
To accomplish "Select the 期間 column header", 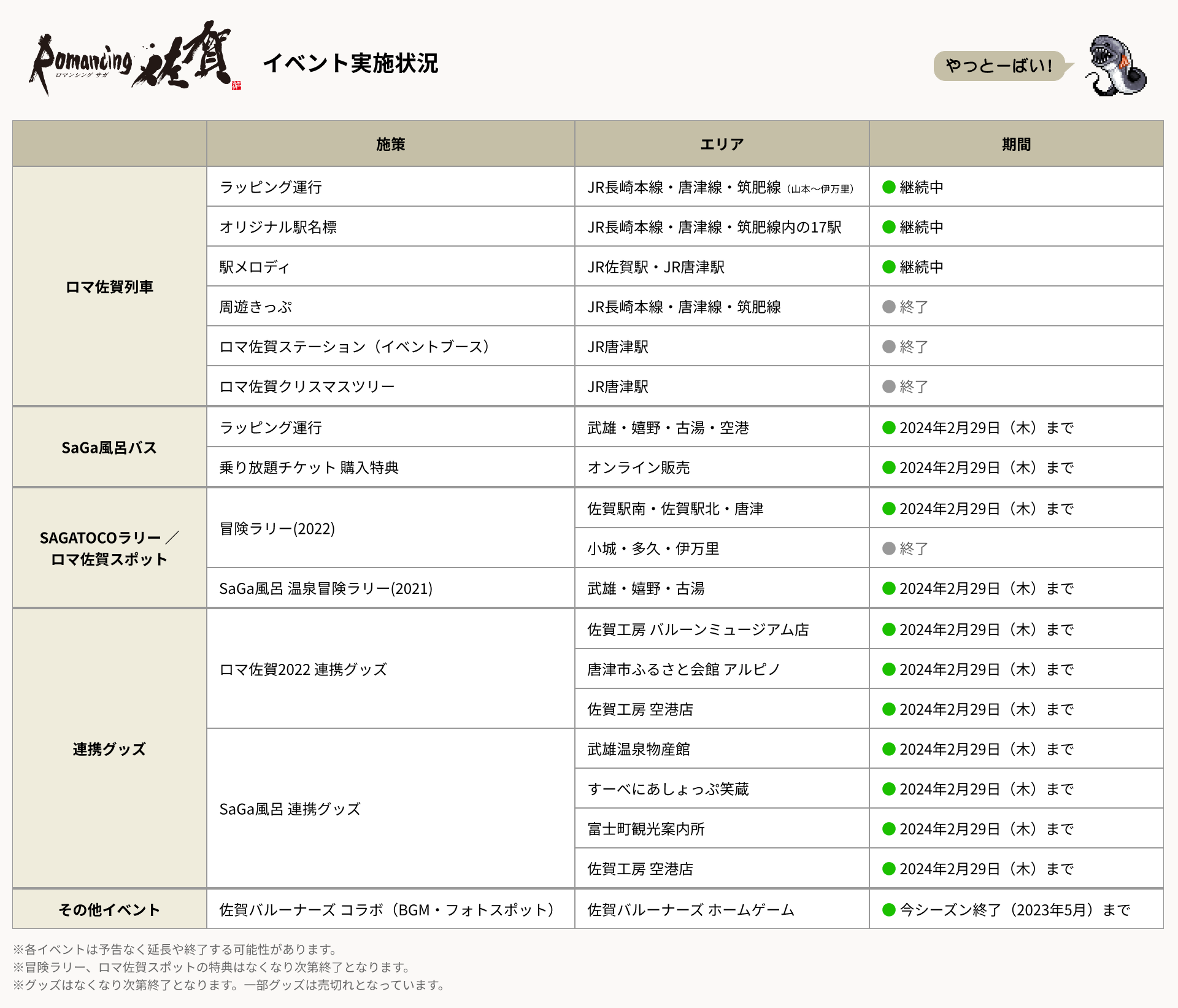I will click(1016, 144).
